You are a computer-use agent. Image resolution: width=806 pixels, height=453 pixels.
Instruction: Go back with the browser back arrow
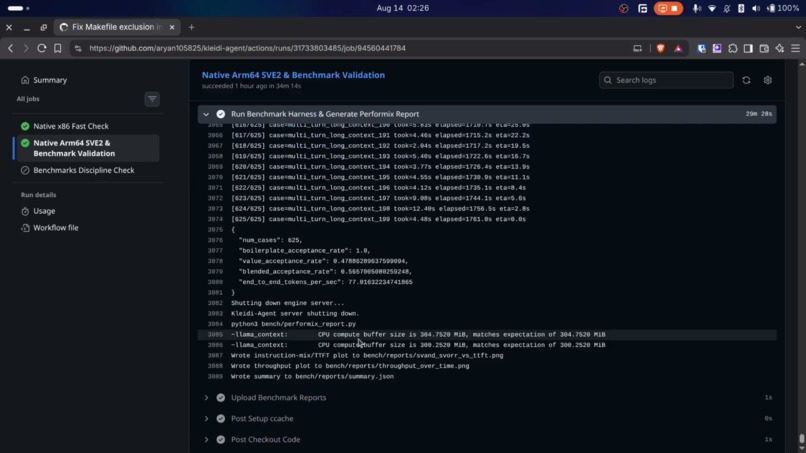pyautogui.click(x=10, y=48)
